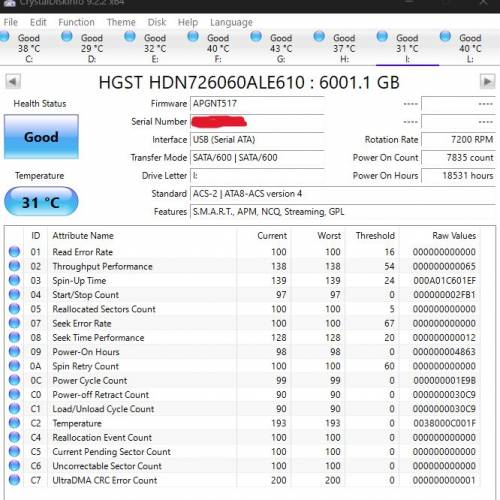500x500 pixels.
Task: Click status orb for C2 Temperature attribute
Action: pyautogui.click(x=14, y=423)
